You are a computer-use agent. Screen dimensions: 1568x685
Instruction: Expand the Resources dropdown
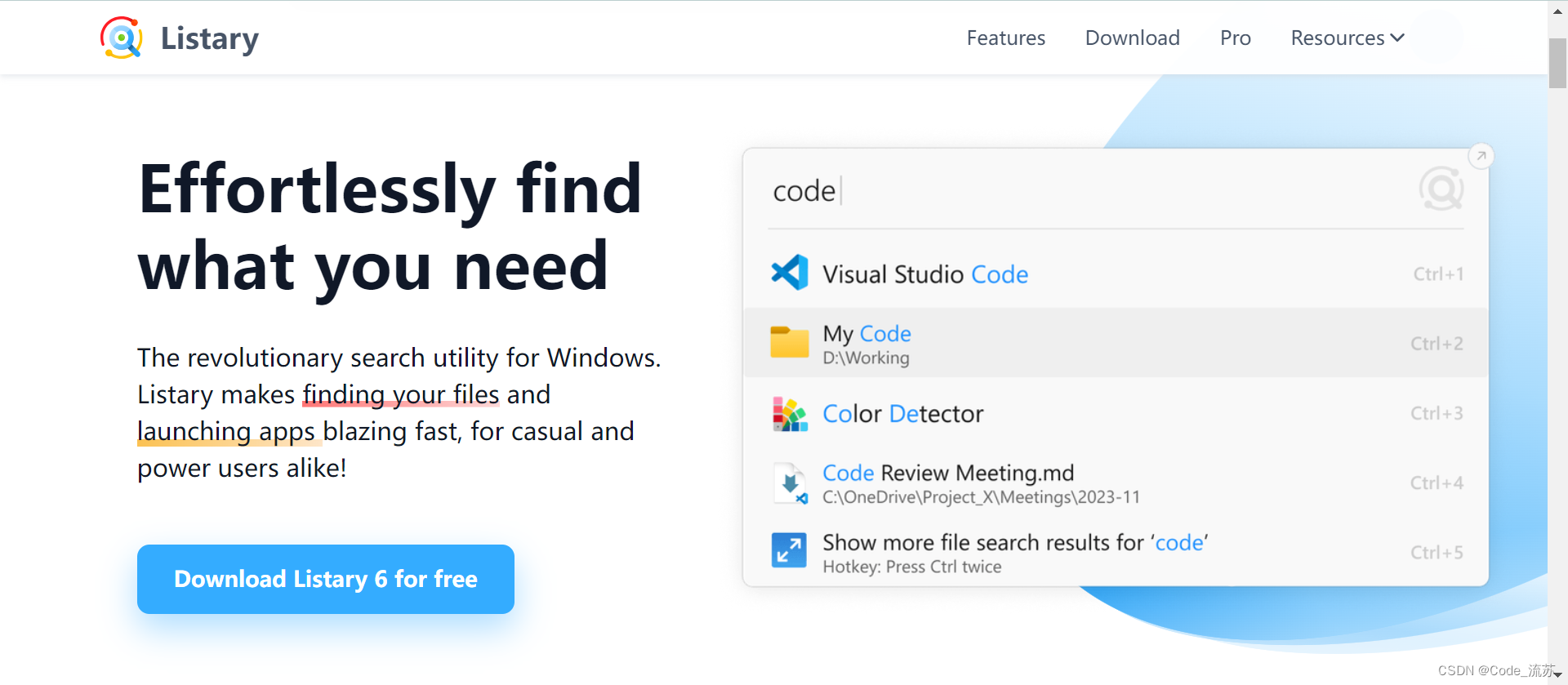[1347, 38]
